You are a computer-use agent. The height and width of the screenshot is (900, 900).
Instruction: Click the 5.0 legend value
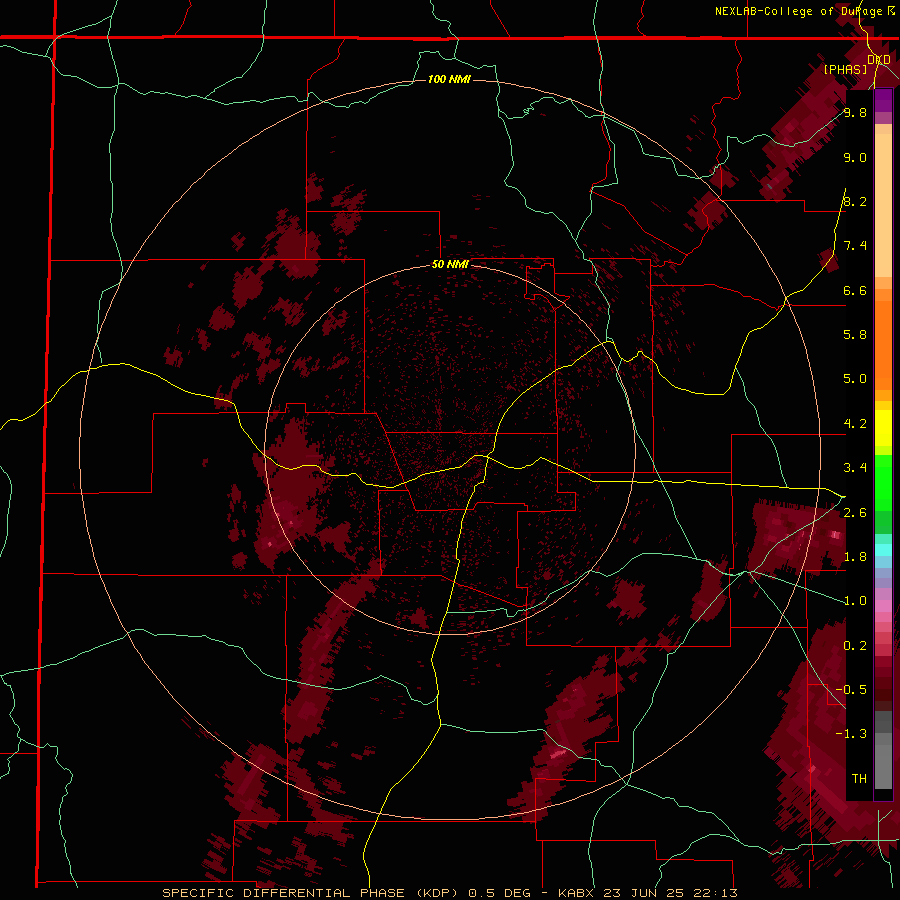855,379
